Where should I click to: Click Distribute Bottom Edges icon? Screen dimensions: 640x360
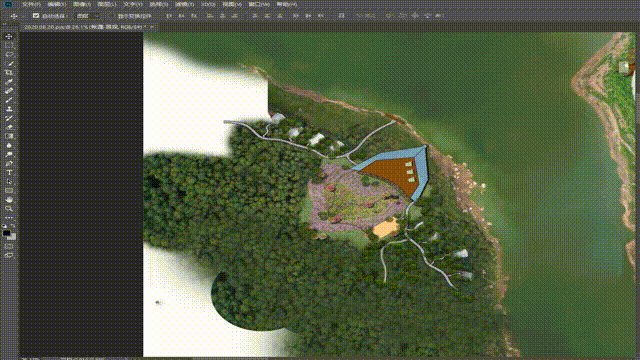coord(280,16)
